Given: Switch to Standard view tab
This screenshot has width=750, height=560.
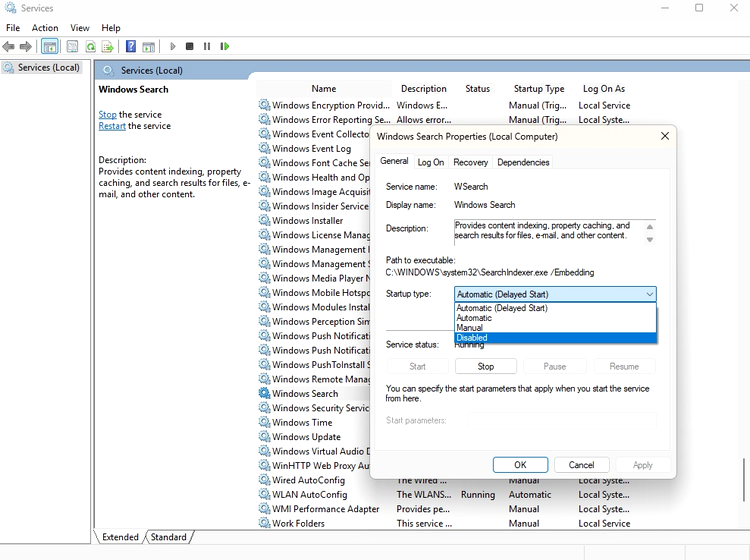Looking at the screenshot, I should pos(168,537).
